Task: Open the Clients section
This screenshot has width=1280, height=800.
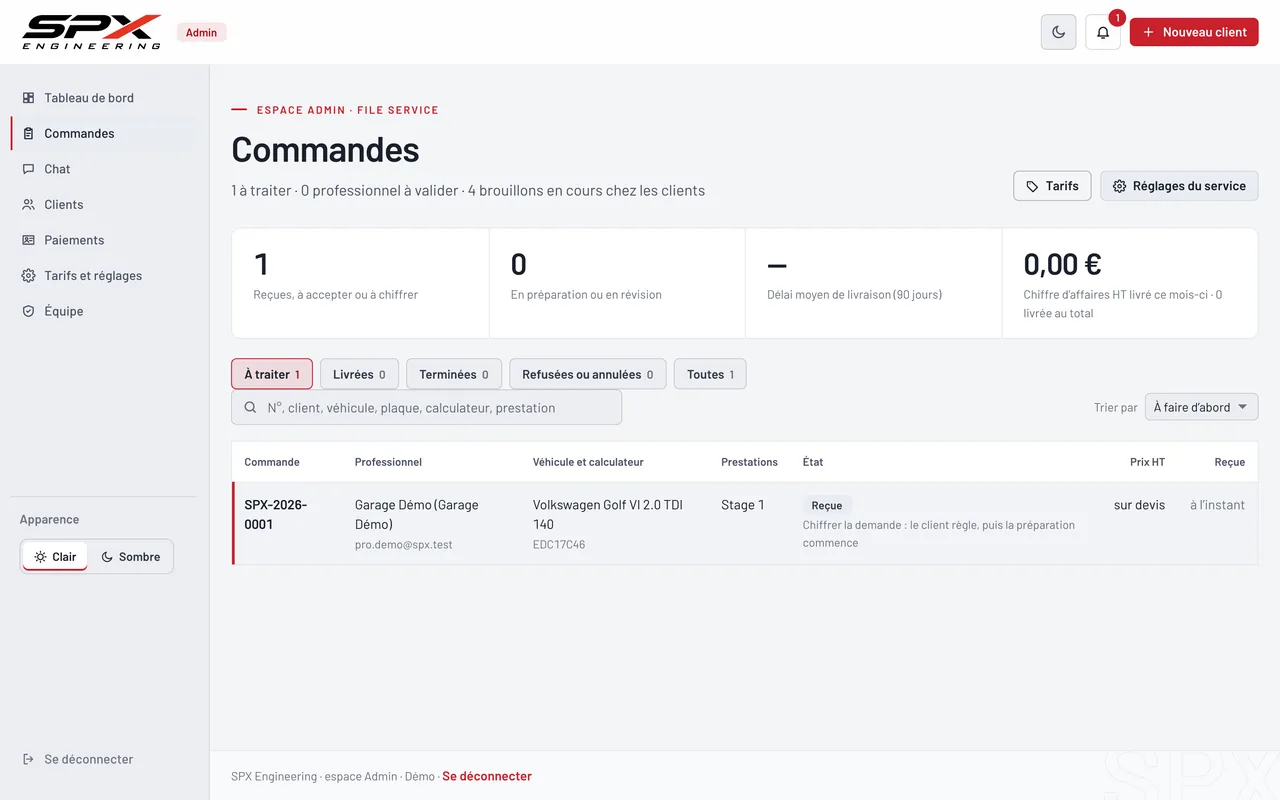Action: click(x=104, y=204)
